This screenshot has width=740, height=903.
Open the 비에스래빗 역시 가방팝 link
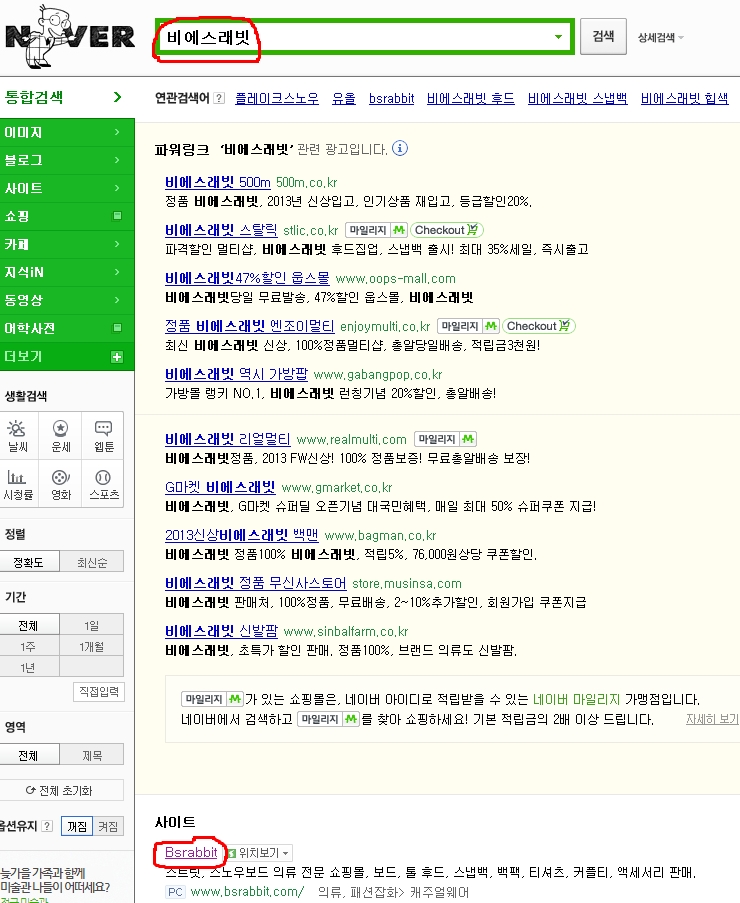237,374
